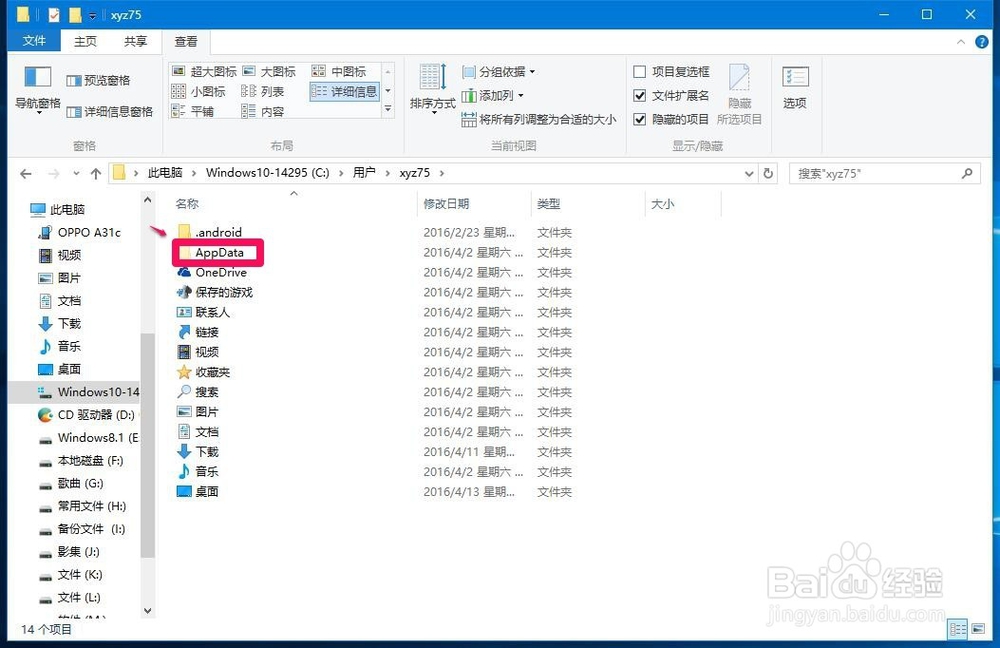The width and height of the screenshot is (1000, 648).
Task: Click the refresh button in address bar
Action: 768,172
